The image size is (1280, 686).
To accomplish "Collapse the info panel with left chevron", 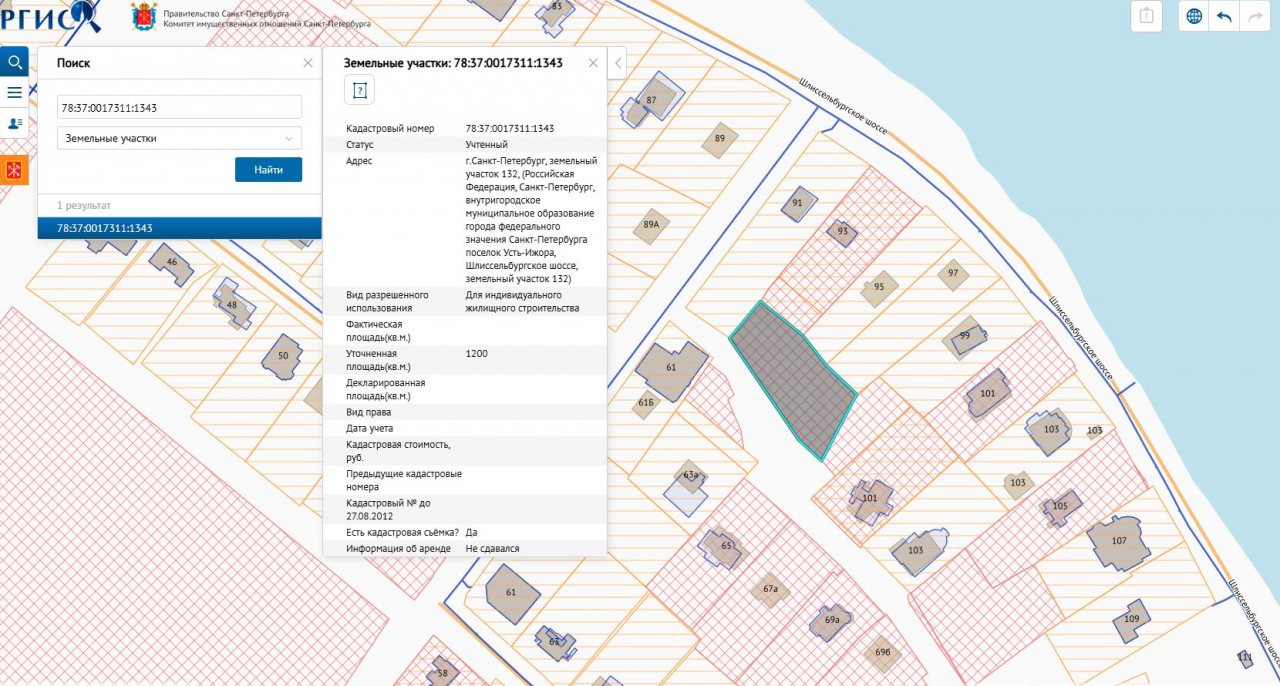I will [617, 63].
